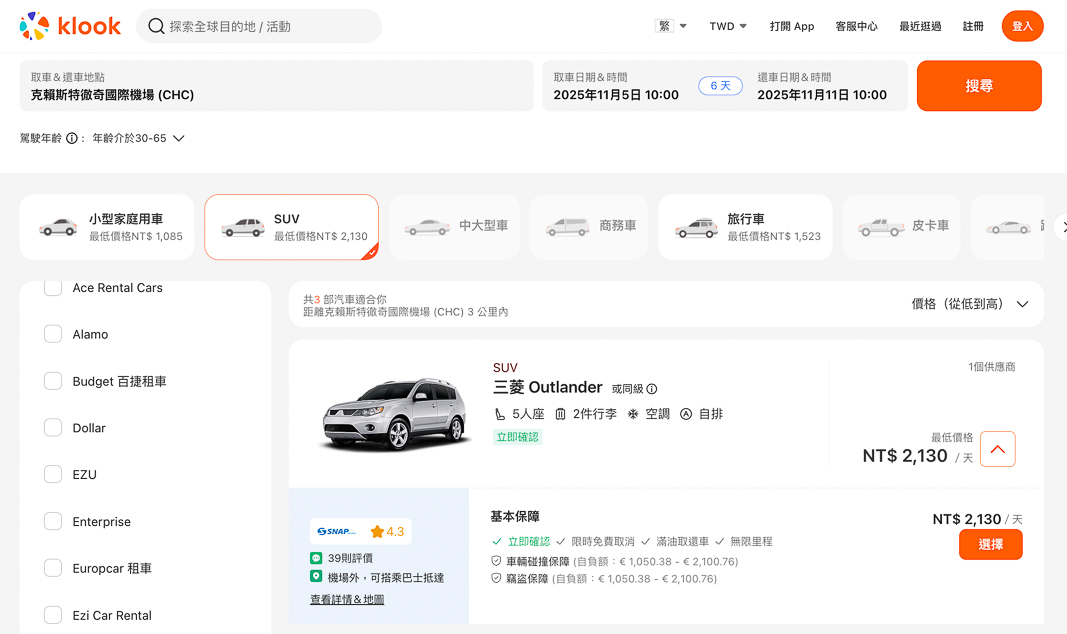Click the green 立即確認 tag

point(517,437)
